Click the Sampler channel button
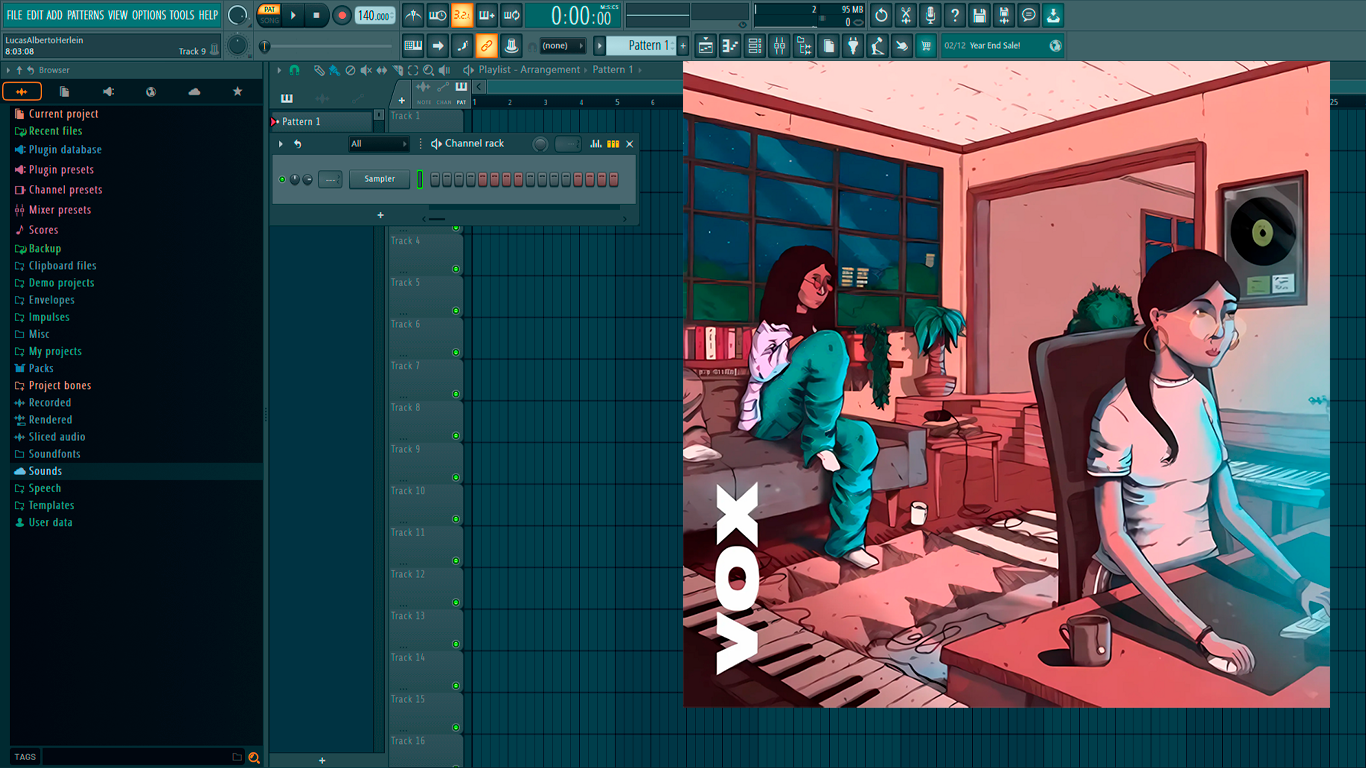Screen dimensions: 1366x768 click(380, 179)
